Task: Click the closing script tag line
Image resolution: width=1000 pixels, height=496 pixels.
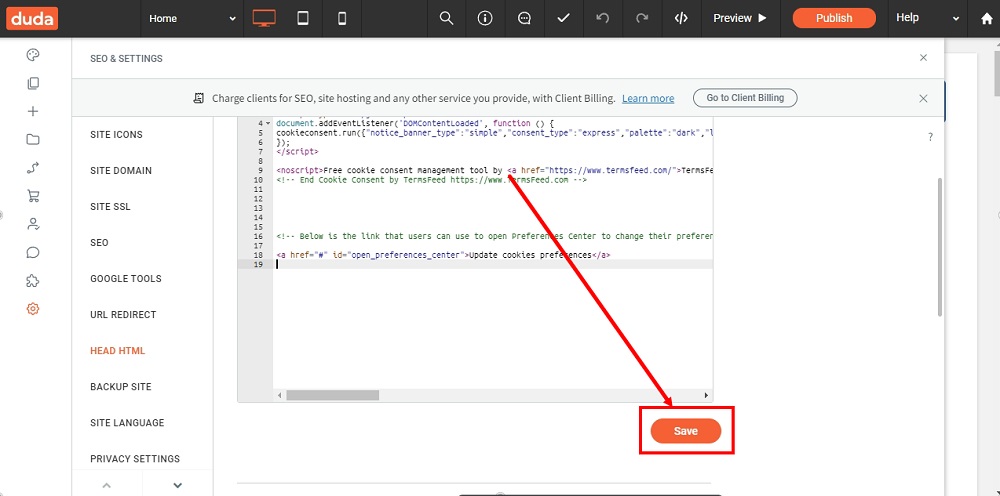Action: (x=297, y=152)
